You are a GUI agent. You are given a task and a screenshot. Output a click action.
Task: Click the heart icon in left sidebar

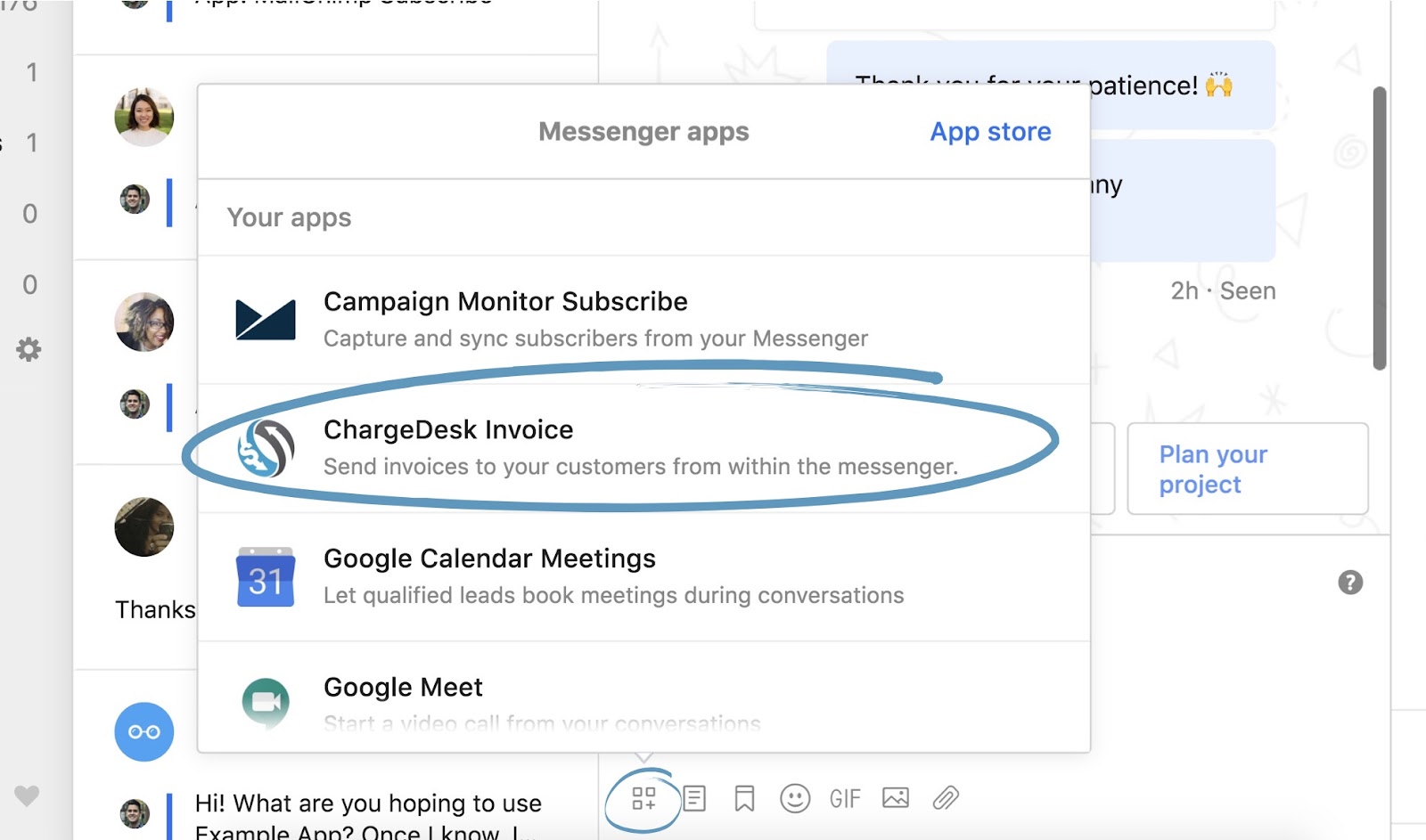coord(27,795)
